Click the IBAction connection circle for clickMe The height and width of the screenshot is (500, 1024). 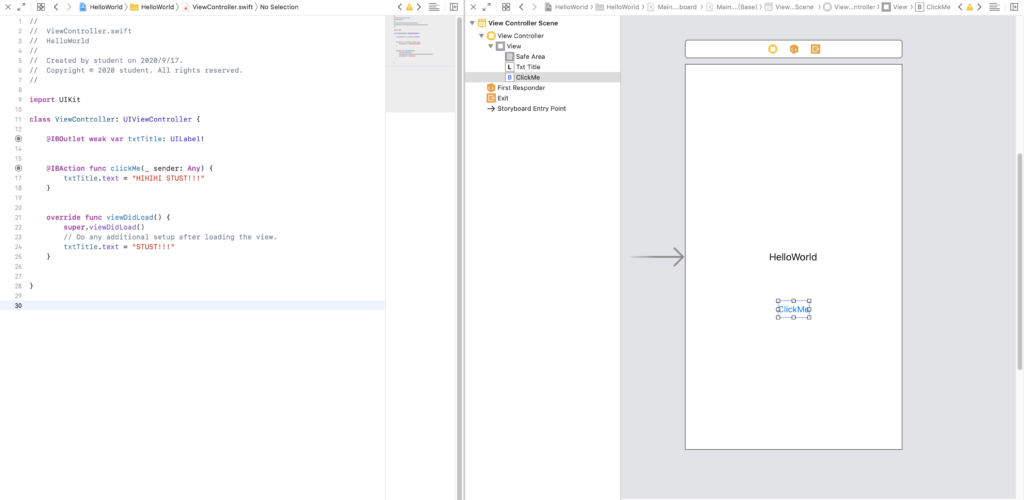(x=19, y=168)
